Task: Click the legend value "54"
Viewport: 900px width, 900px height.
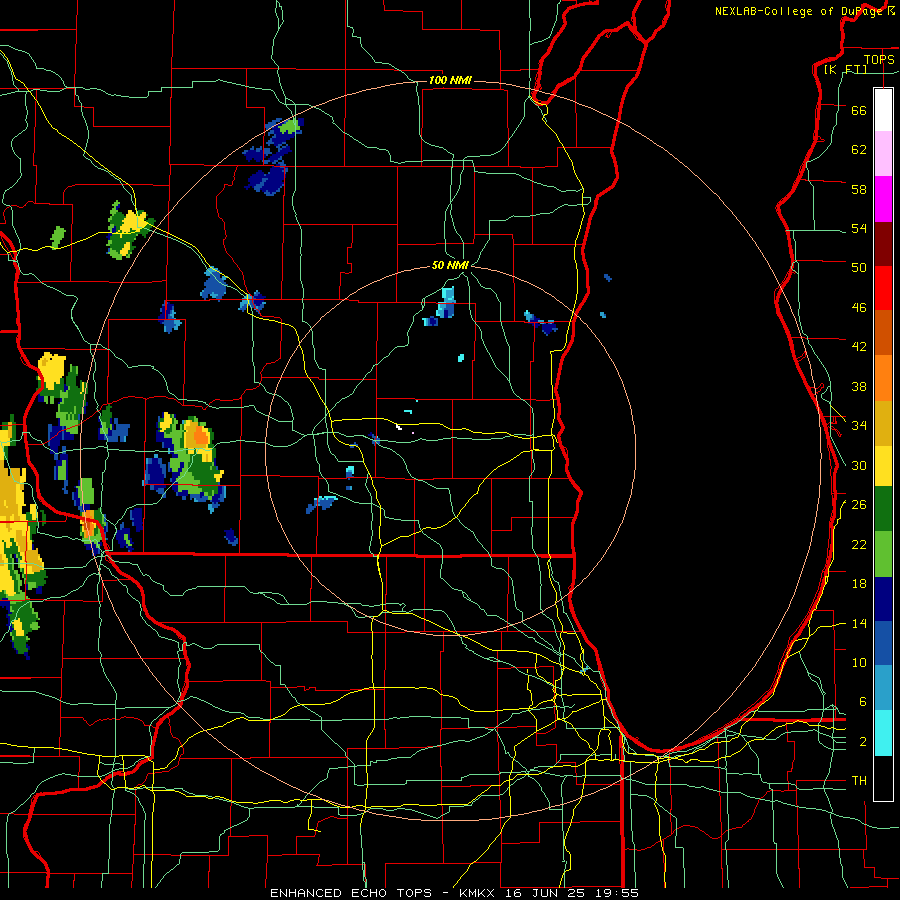Action: (x=859, y=228)
